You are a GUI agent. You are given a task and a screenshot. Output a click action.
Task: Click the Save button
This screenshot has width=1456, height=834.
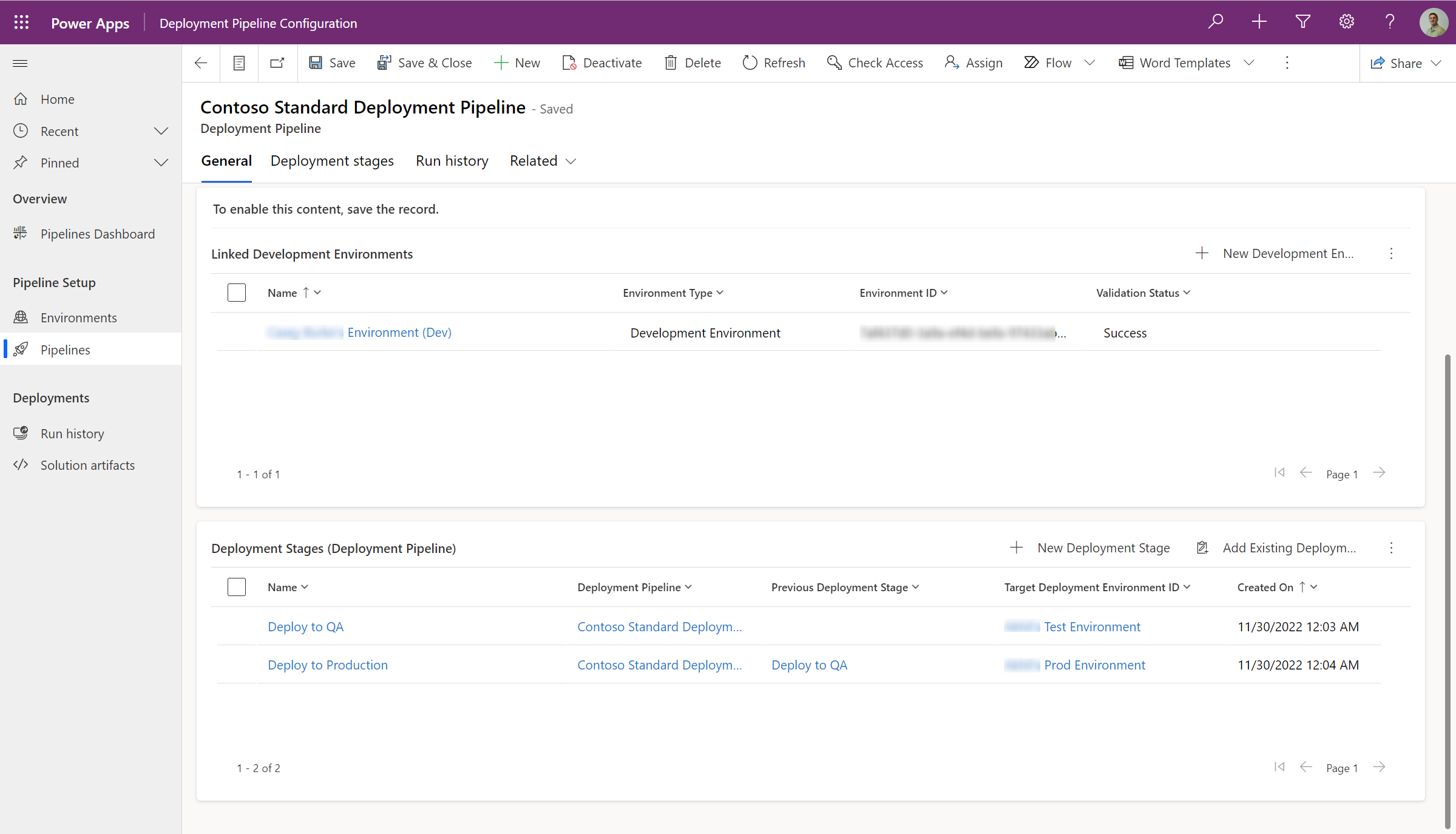[x=332, y=63]
